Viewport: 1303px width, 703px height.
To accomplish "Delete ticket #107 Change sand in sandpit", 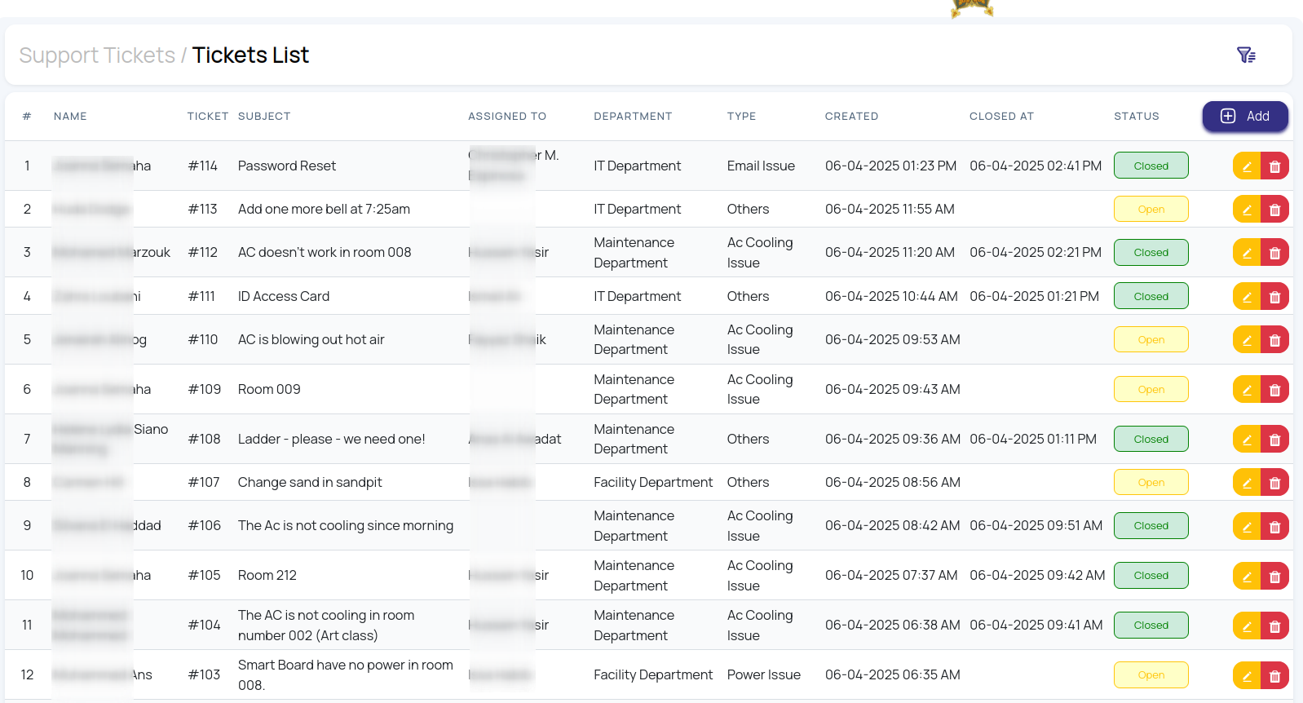I will click(1275, 482).
